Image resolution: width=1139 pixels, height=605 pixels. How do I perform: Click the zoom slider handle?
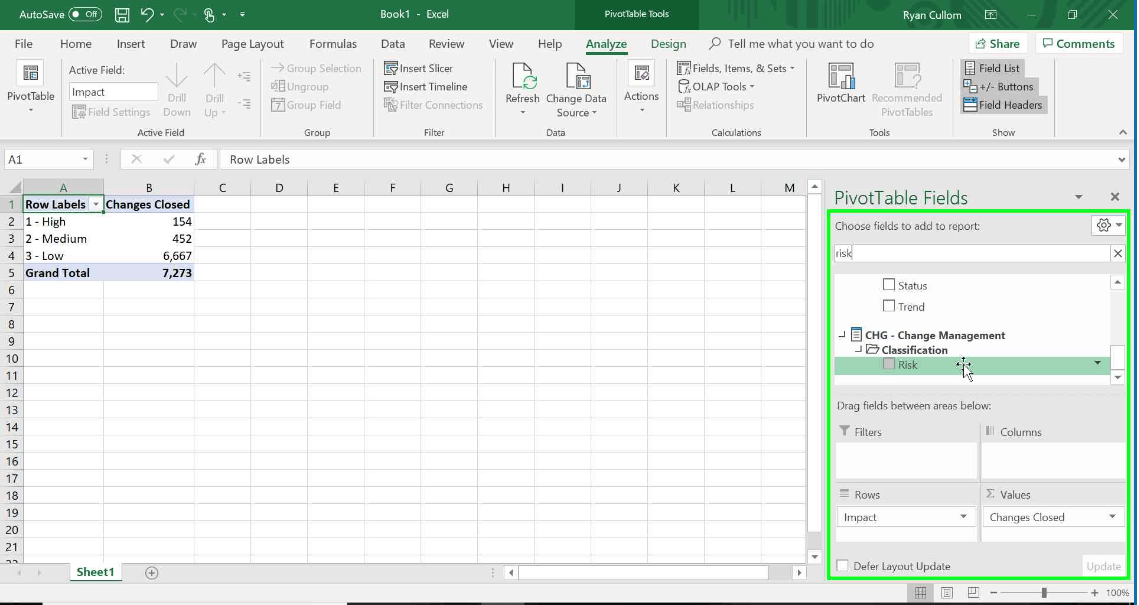1045,593
